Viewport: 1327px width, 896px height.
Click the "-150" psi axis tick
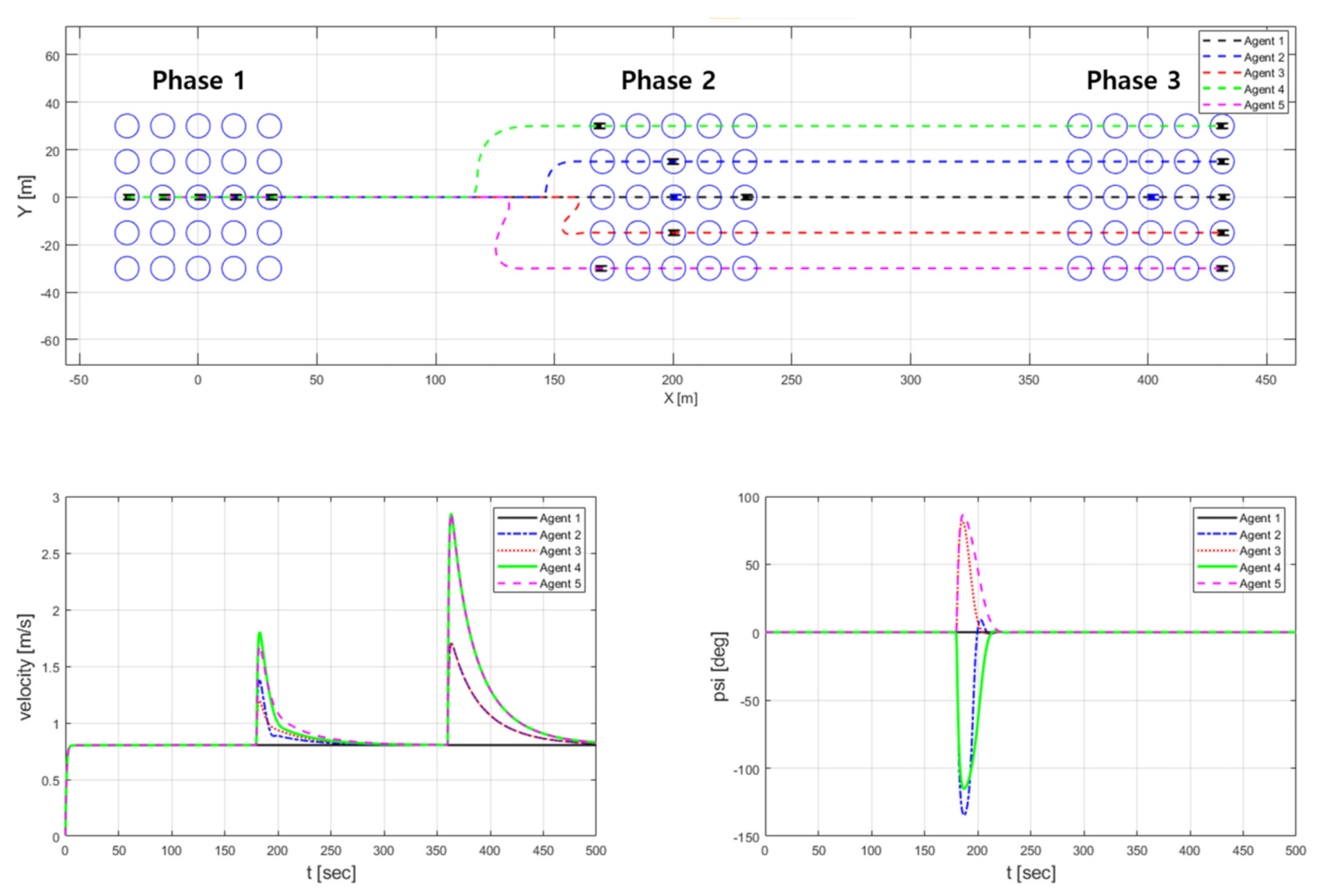click(746, 838)
